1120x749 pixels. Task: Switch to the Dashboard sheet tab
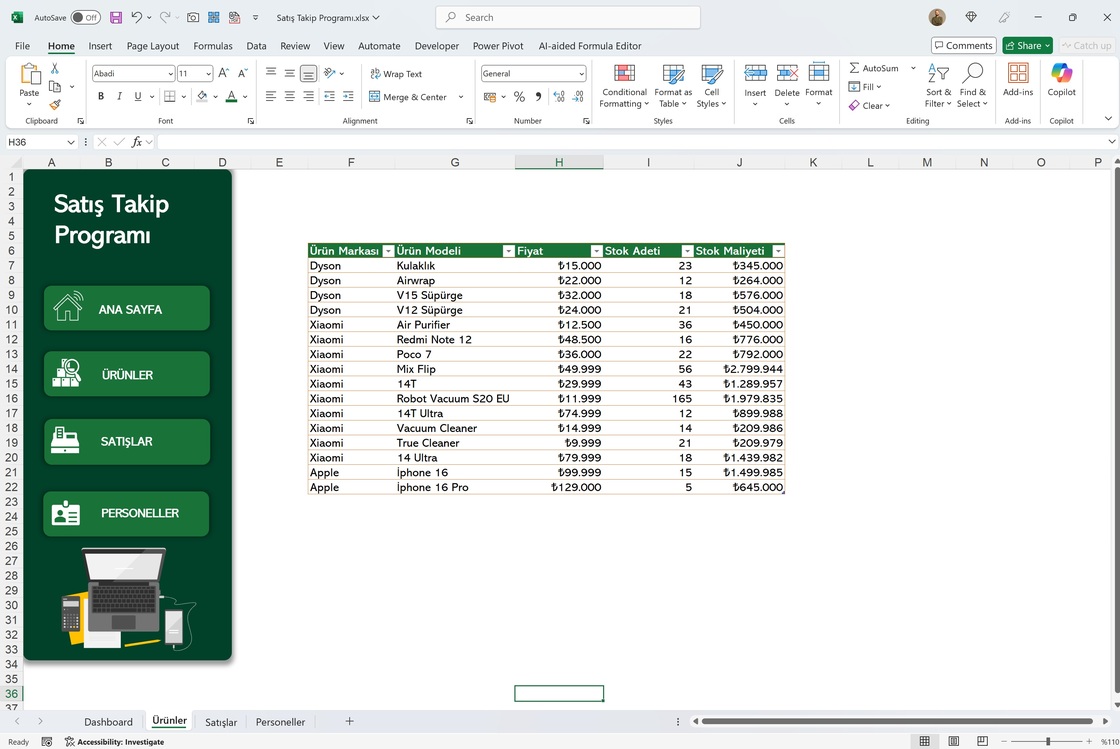pos(109,722)
